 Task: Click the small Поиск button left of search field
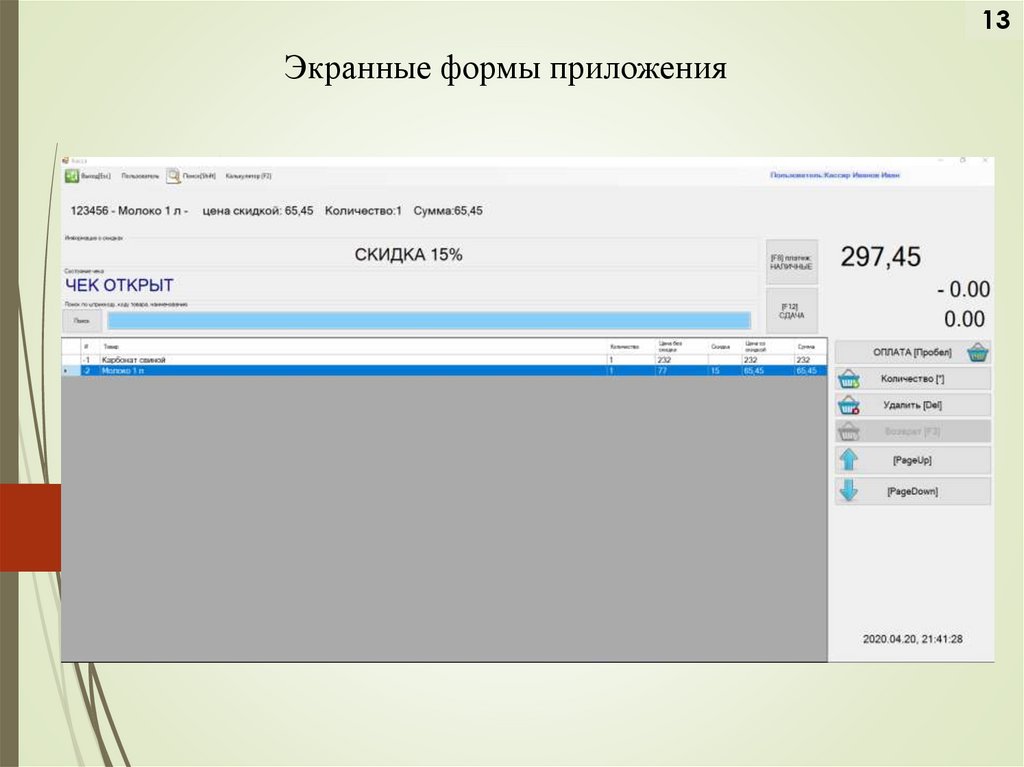(82, 321)
